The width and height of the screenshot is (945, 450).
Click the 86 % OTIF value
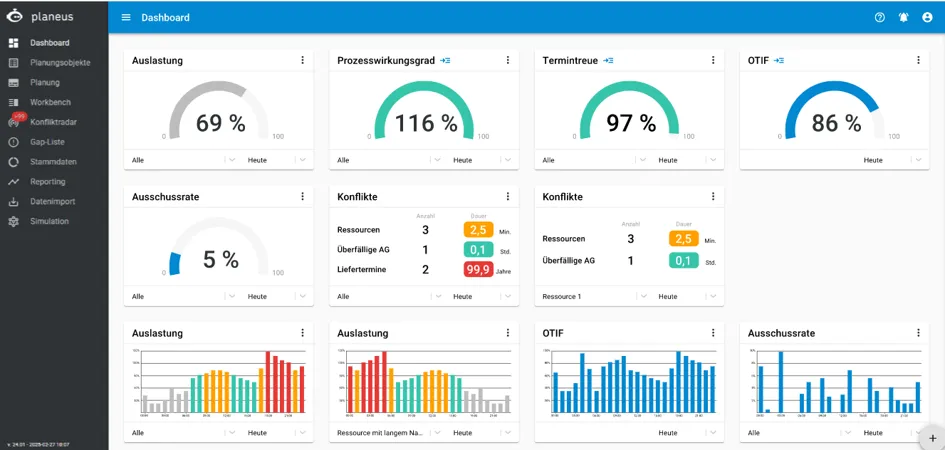pos(836,123)
